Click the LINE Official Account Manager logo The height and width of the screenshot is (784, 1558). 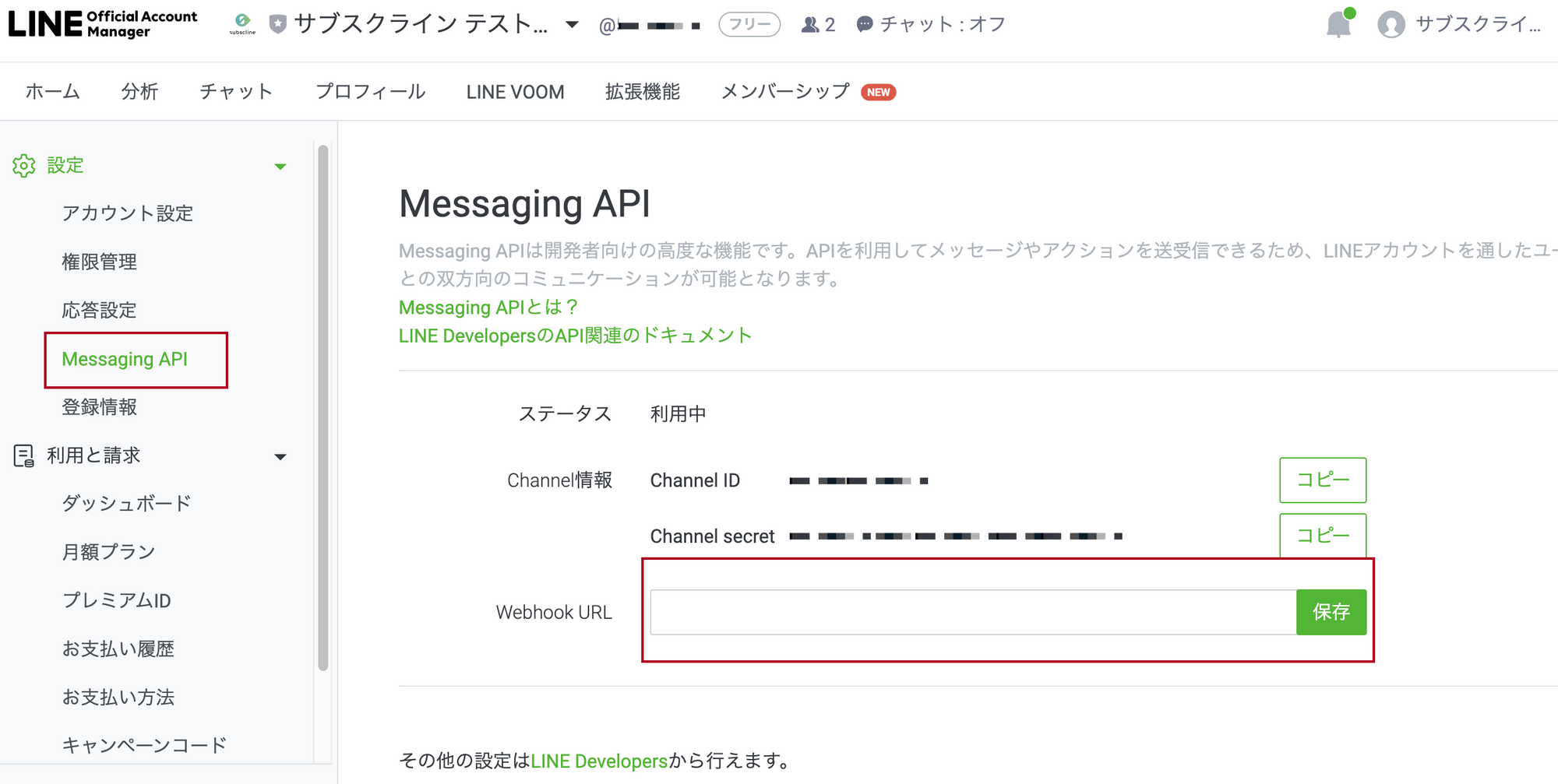(x=103, y=24)
